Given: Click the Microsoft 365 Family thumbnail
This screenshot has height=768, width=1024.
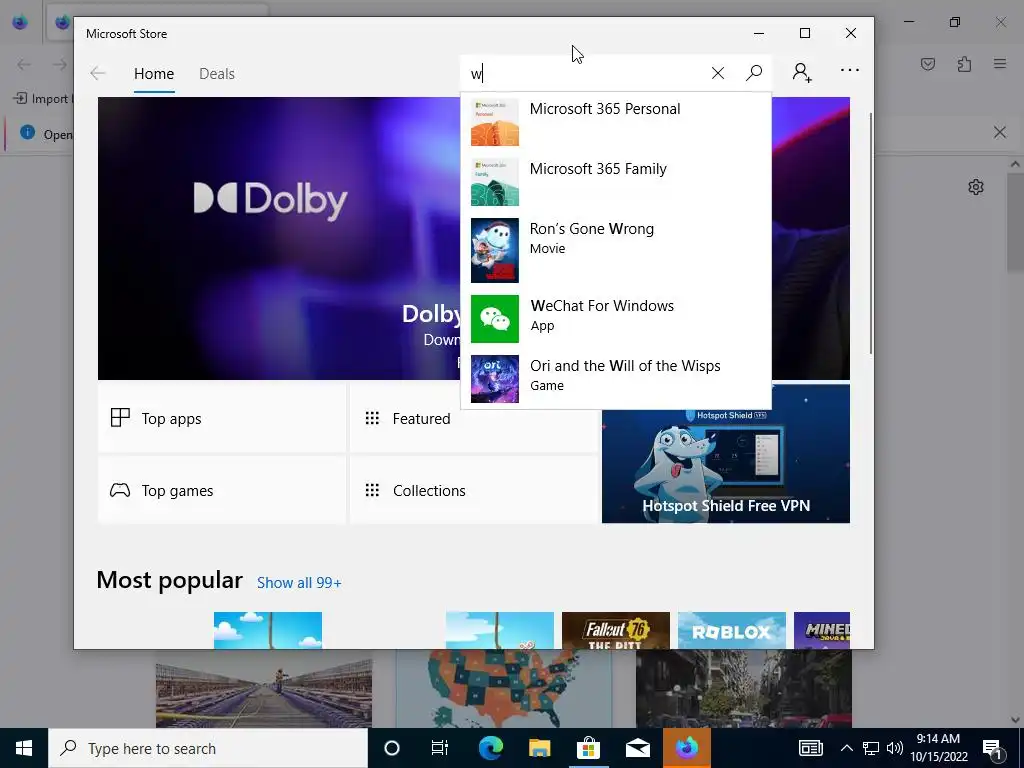Looking at the screenshot, I should coord(494,182).
